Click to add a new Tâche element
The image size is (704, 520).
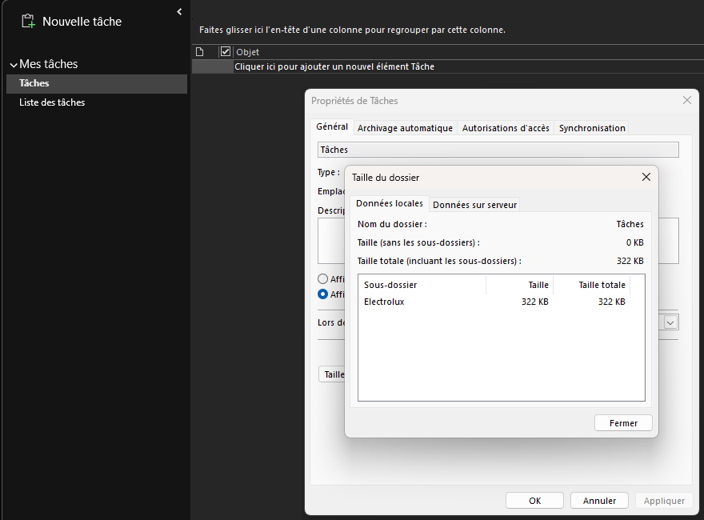[334, 67]
